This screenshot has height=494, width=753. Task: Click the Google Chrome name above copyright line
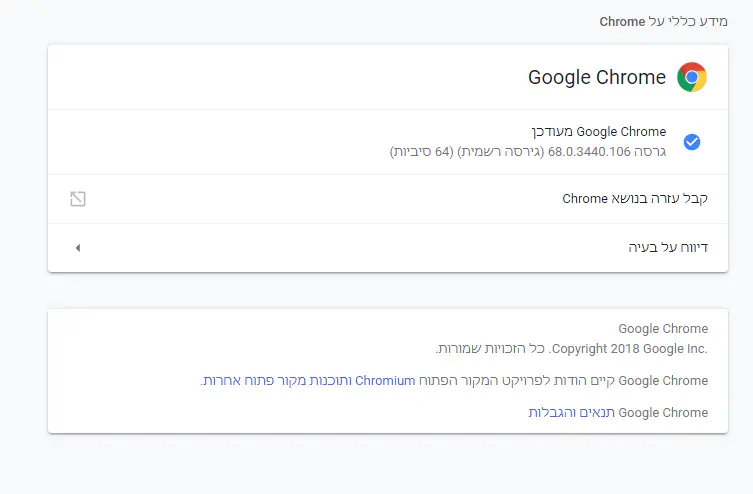point(662,329)
